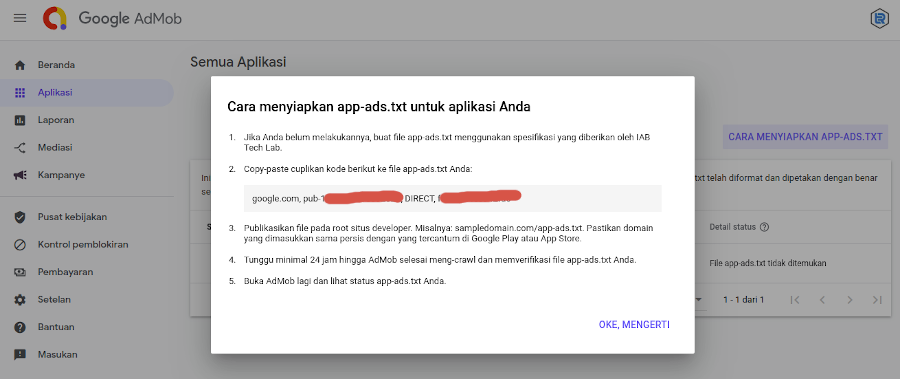
Task: Open Pusat kebijakan in the sidebar
Action: 87,217
